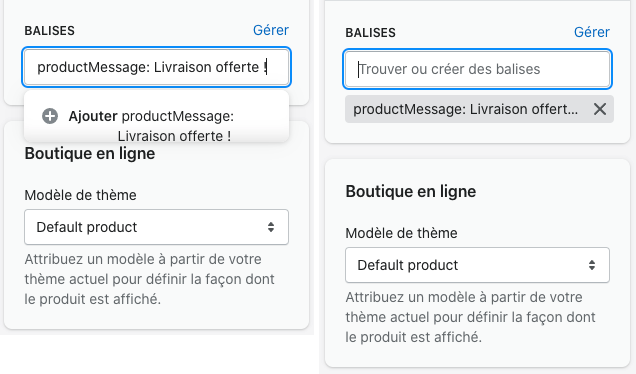Click the plus icon beside Ajouter suggestion

click(x=50, y=116)
